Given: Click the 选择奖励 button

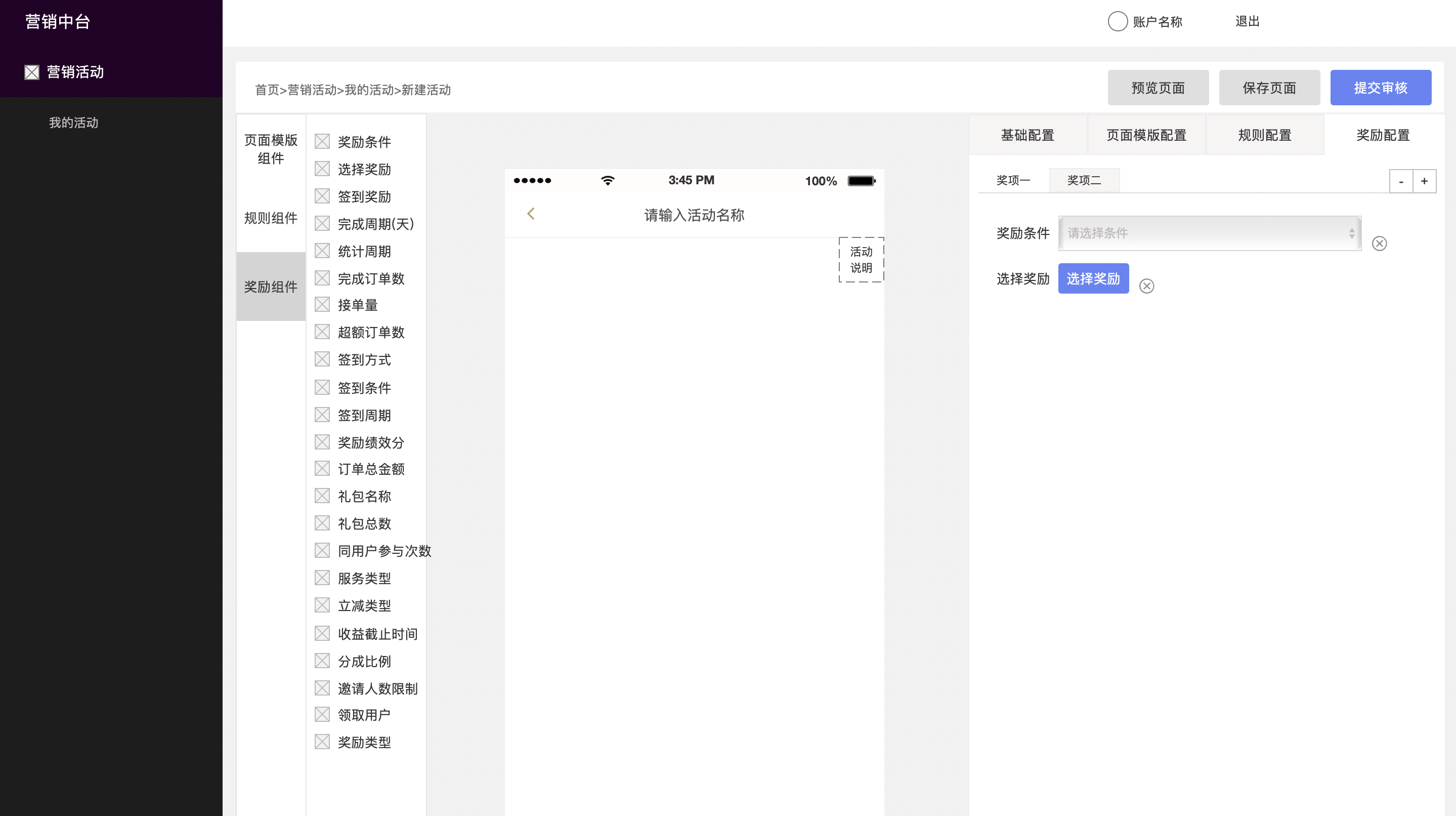Looking at the screenshot, I should click(1093, 278).
